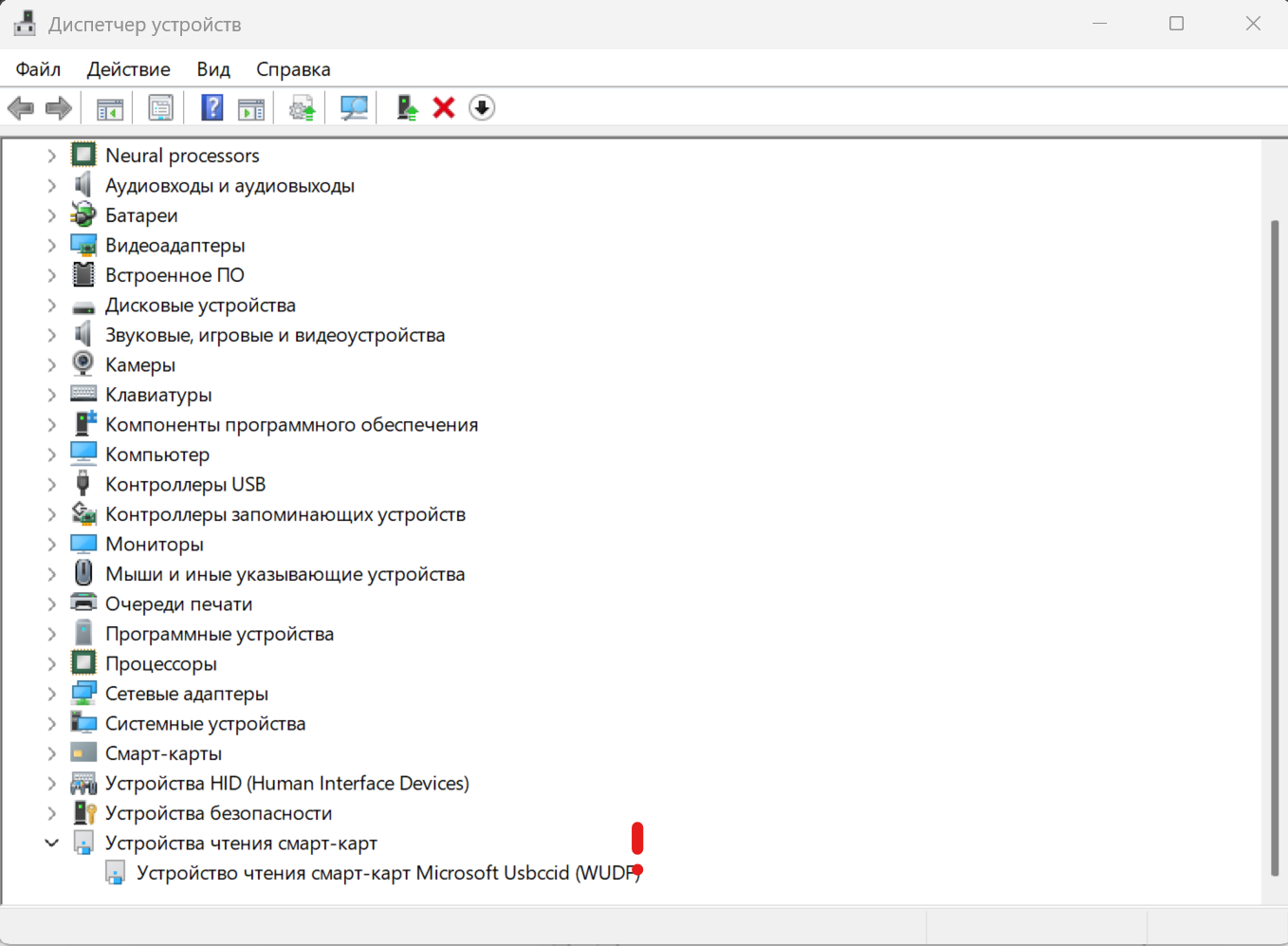Select Мыши и иные указывающие устройства label
Viewport: 1288px width, 946px height.
tap(285, 574)
